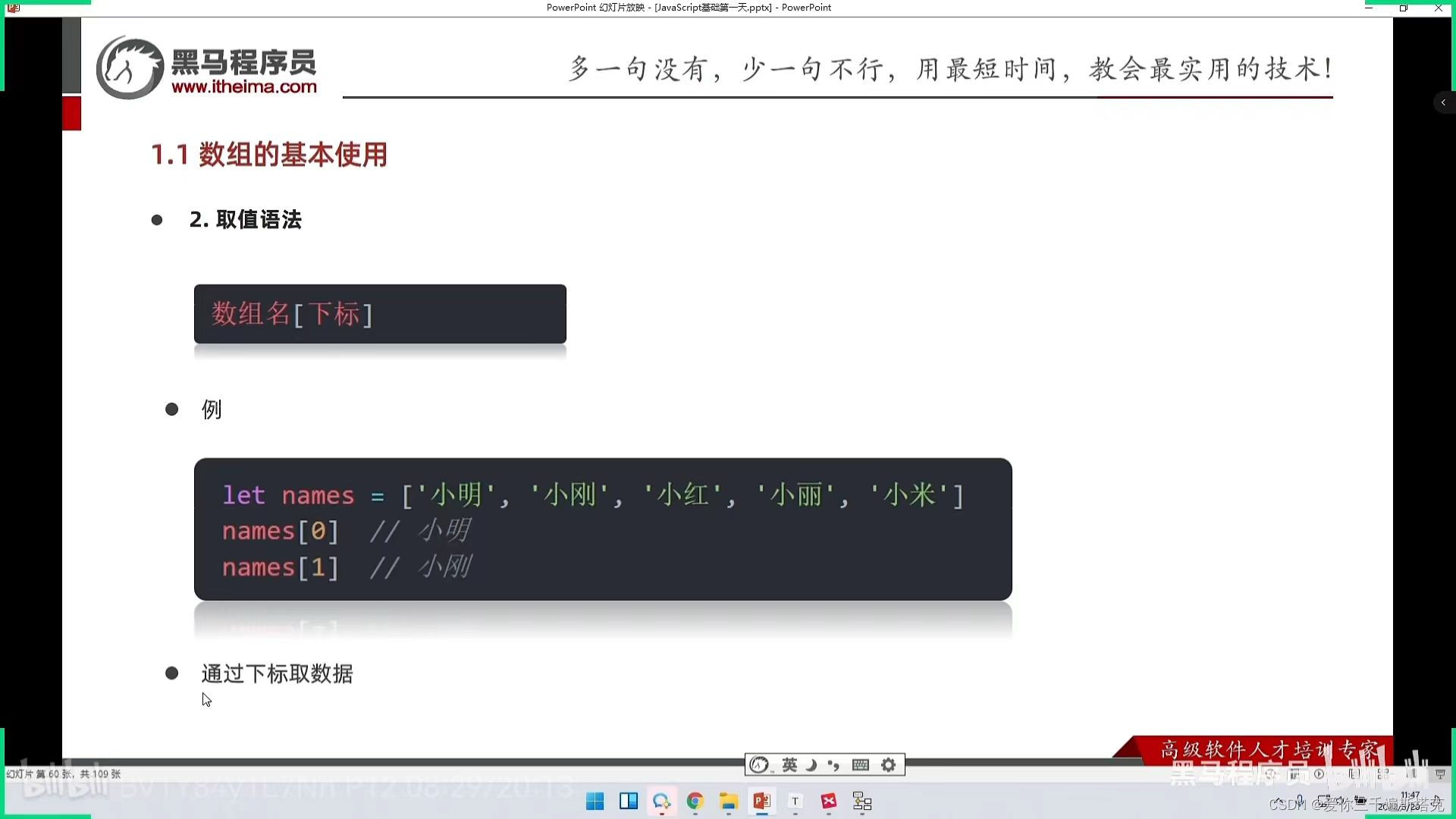This screenshot has height=819, width=1456.
Task: Click the slide count status text
Action: 64,774
